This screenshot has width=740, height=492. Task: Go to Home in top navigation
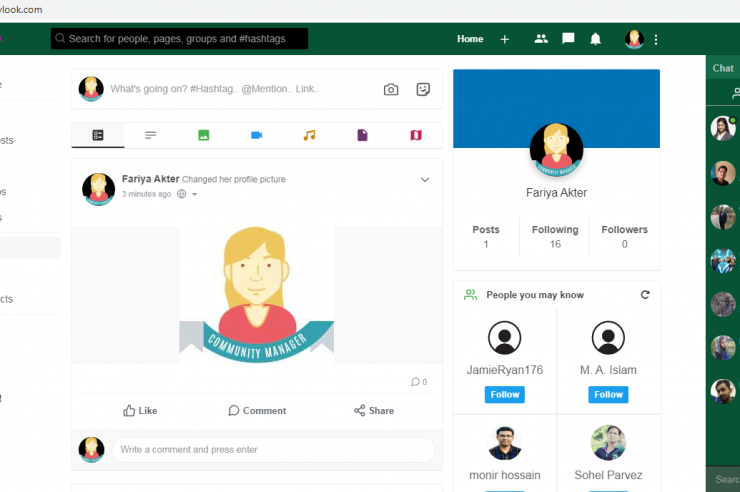(470, 39)
